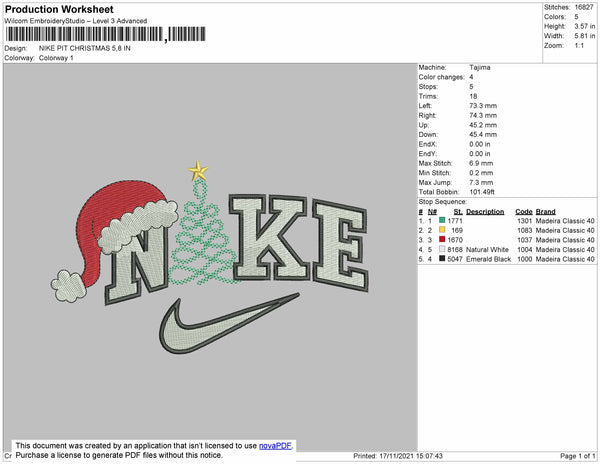This screenshot has width=600, height=464.
Task: Click the Max Stitch value 6.9 mm
Action: 481,163
